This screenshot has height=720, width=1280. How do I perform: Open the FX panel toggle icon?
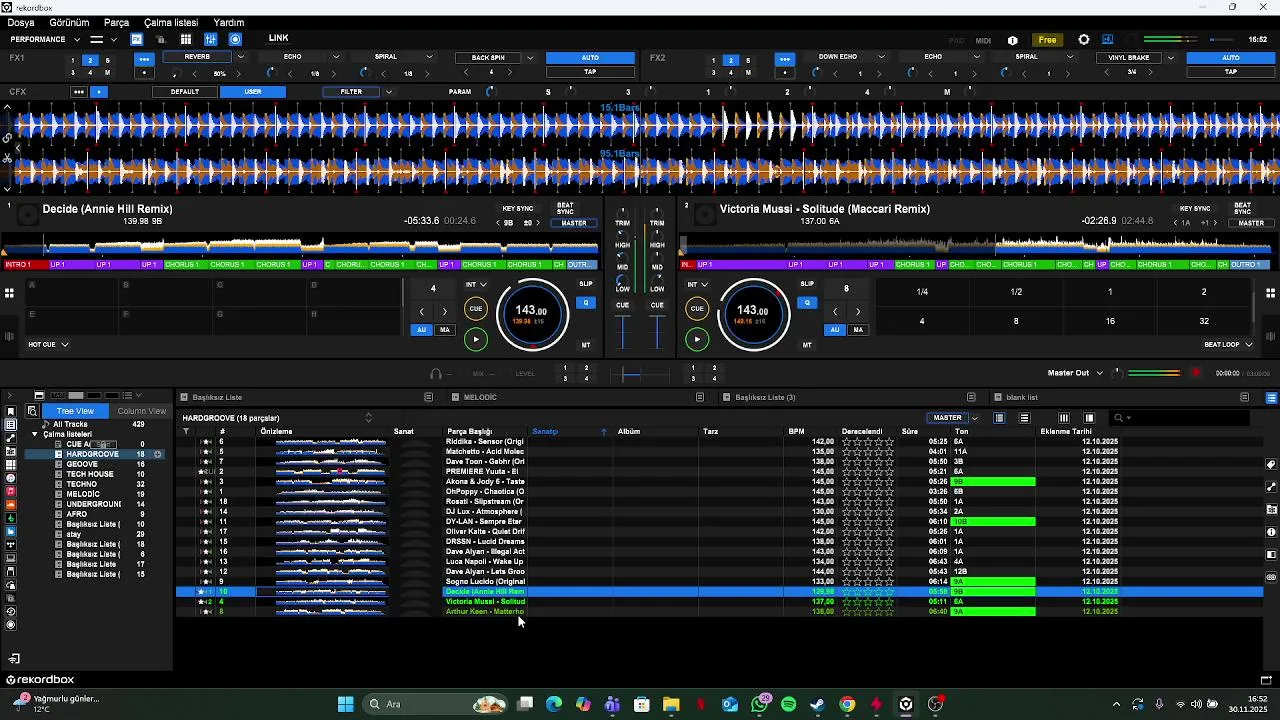[x=137, y=40]
